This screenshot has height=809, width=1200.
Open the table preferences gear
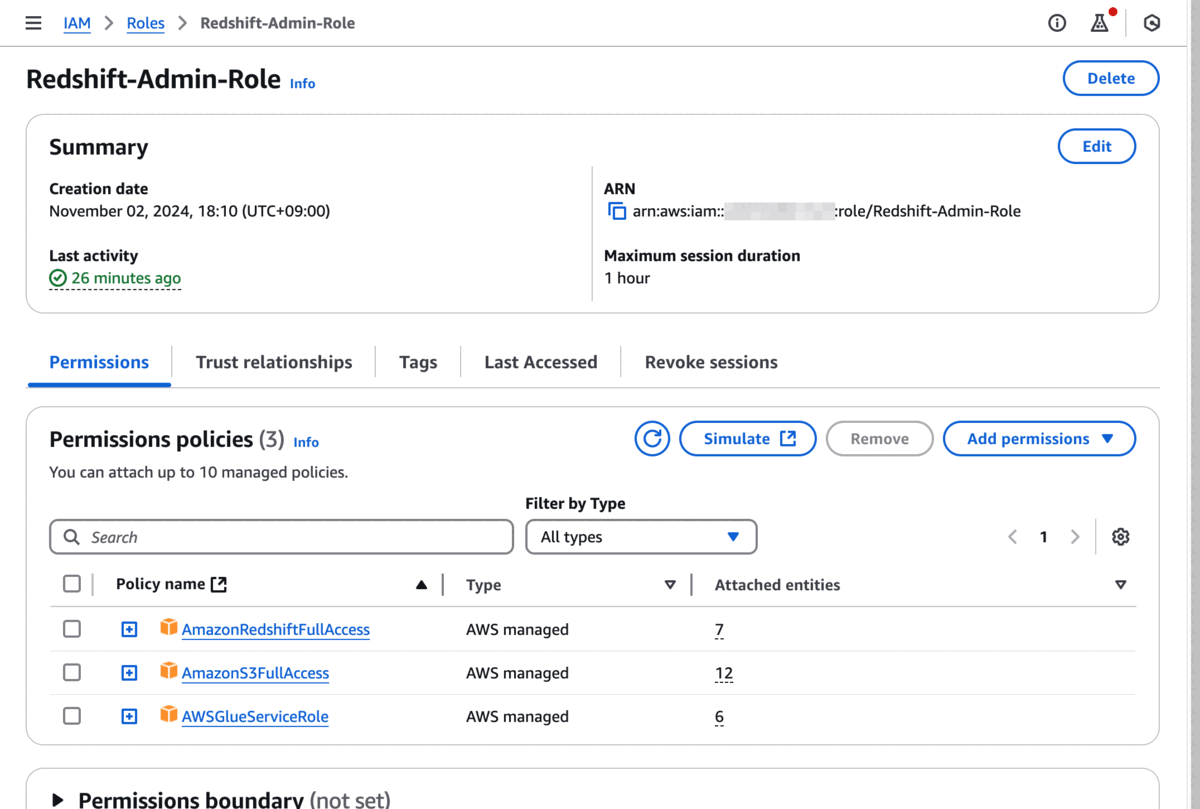pos(1120,537)
